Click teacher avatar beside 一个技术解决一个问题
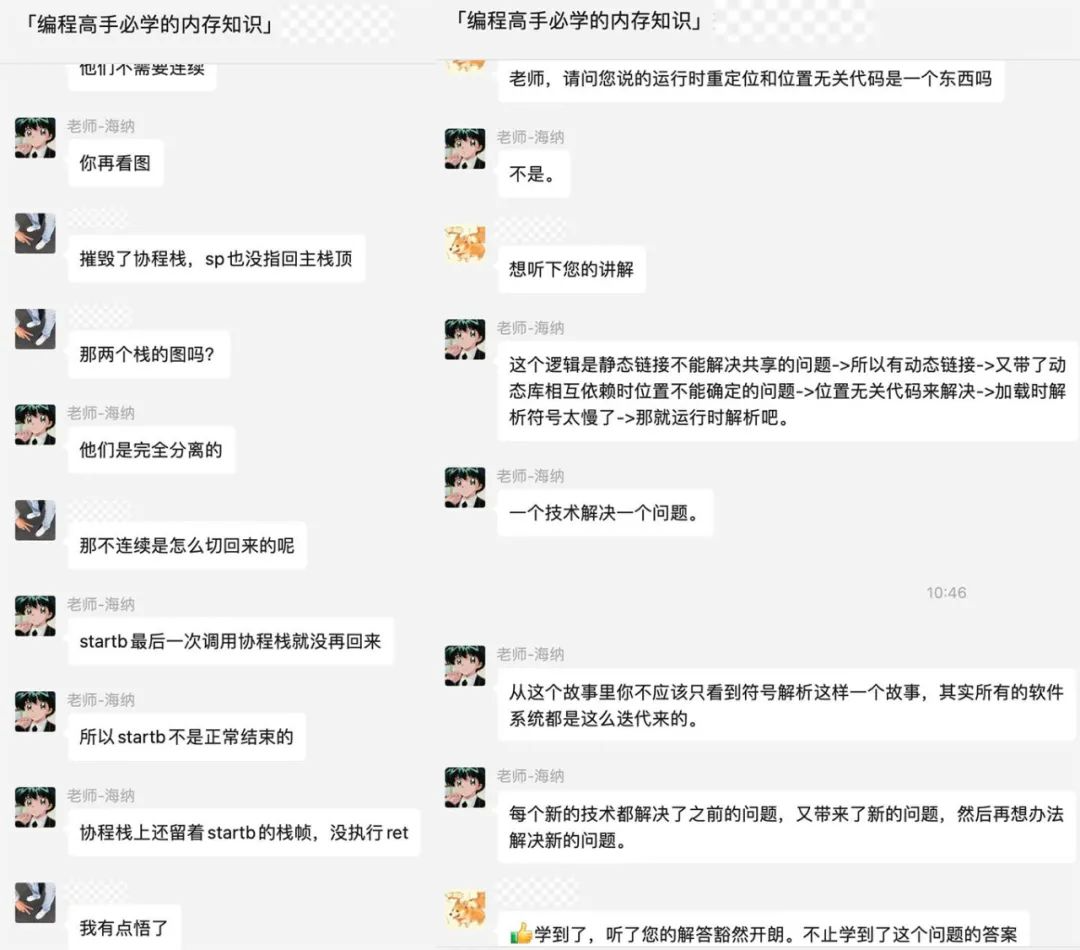1080x950 pixels. point(465,487)
